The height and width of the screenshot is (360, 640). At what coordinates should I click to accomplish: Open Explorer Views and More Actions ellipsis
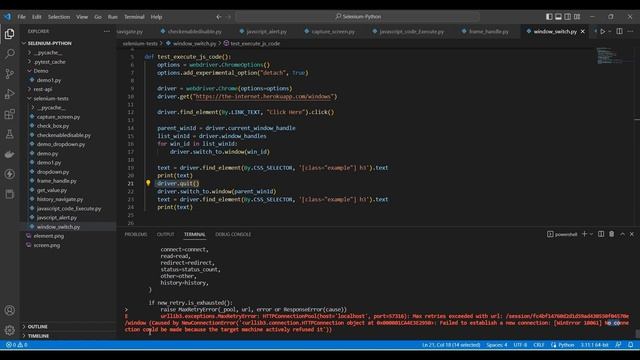107,31
